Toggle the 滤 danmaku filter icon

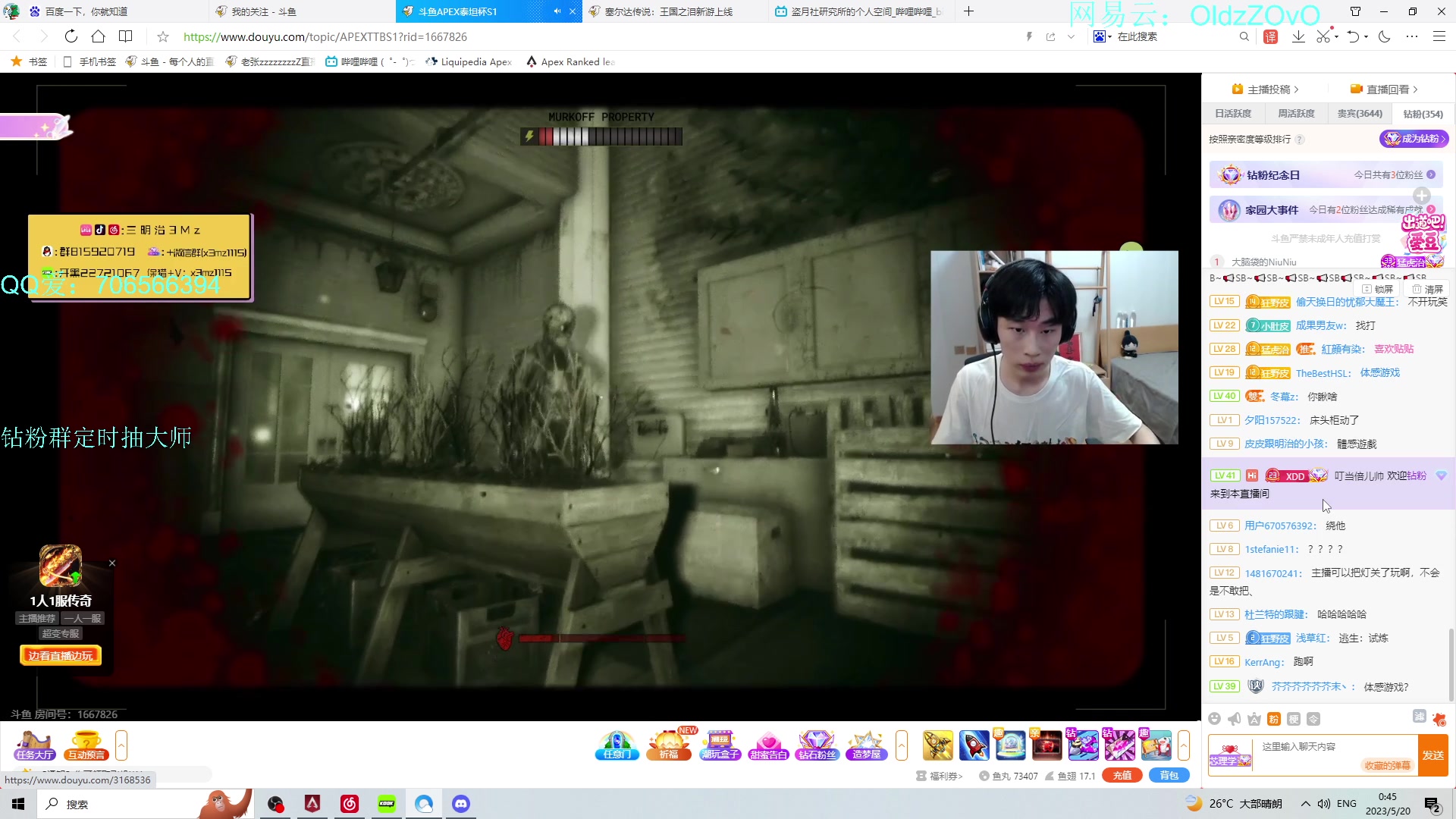1420,716
